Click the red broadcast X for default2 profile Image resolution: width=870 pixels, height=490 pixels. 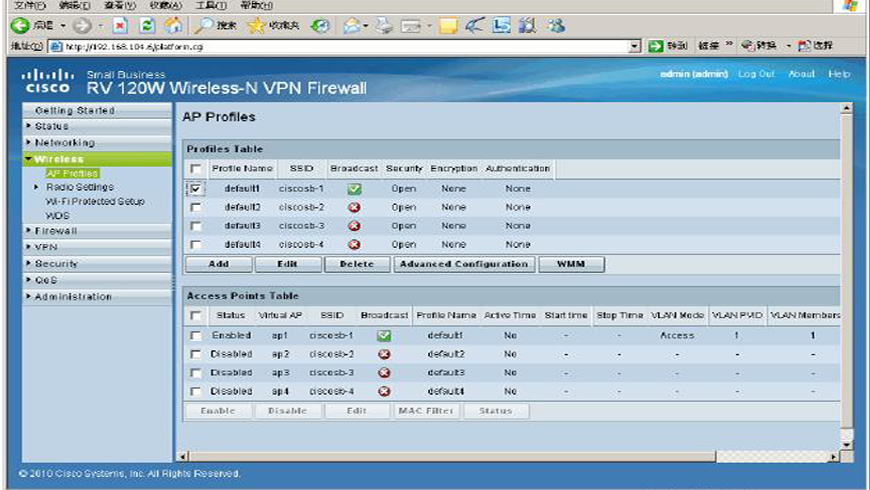[354, 208]
